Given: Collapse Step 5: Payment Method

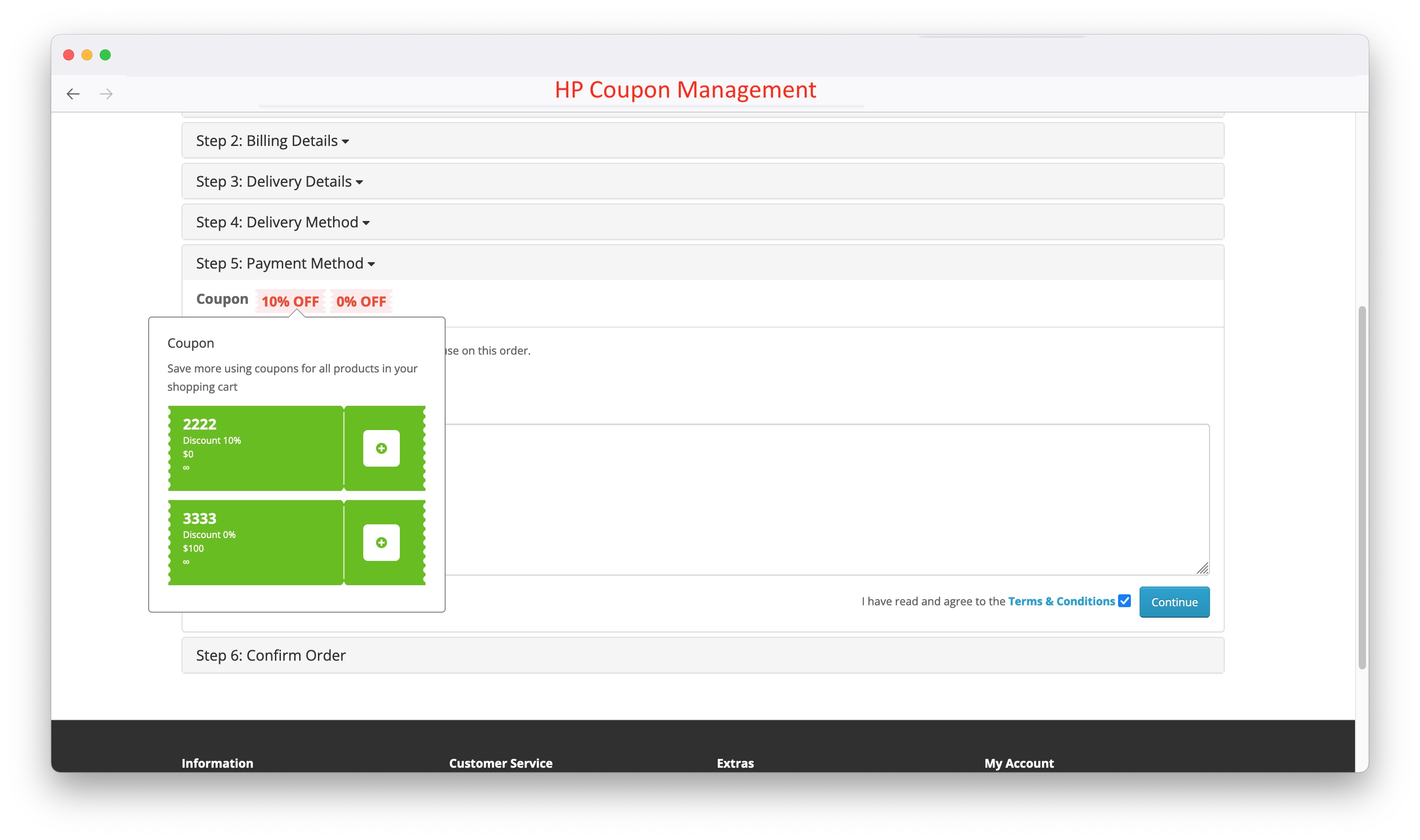Looking at the screenshot, I should click(x=285, y=263).
